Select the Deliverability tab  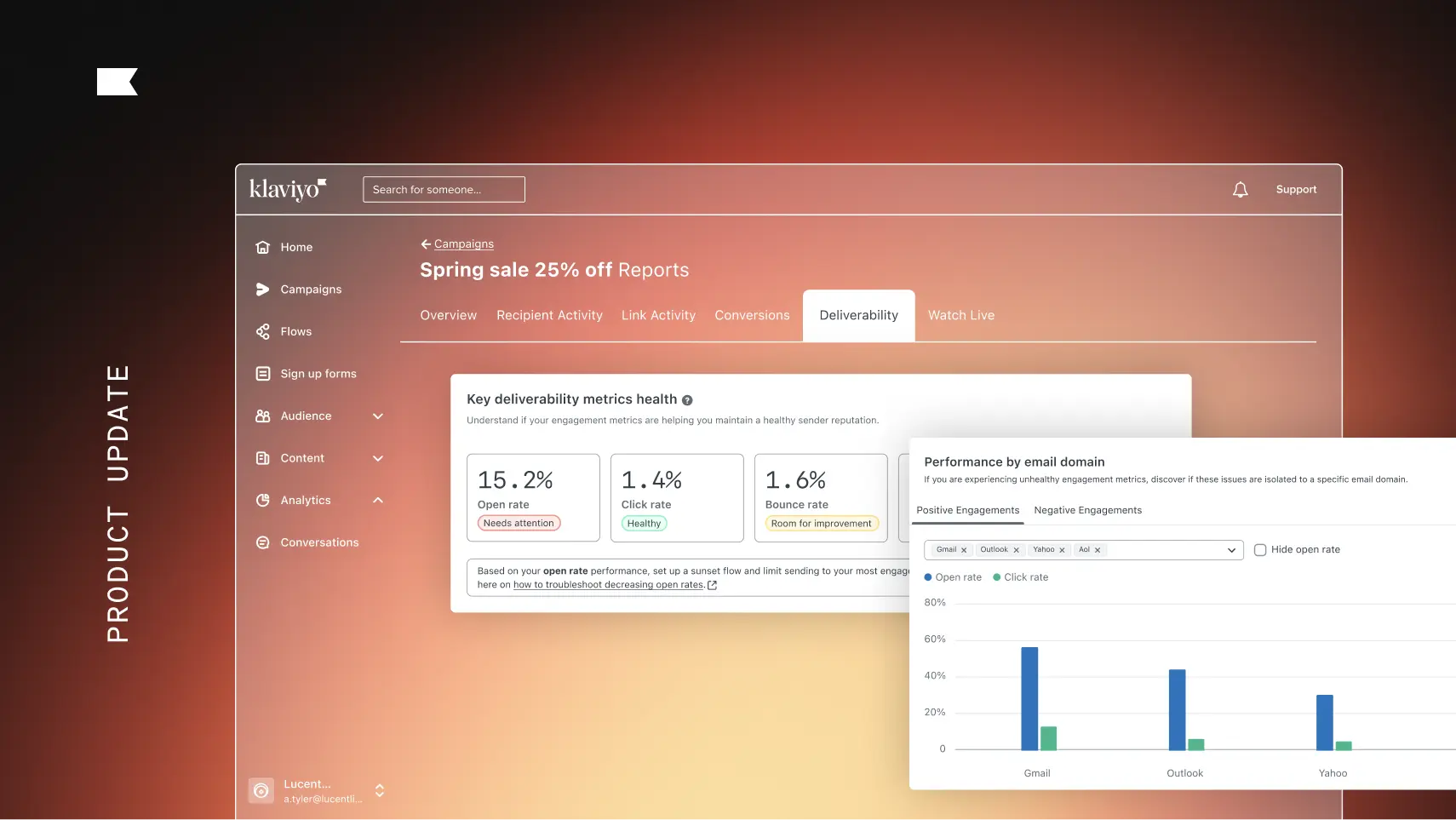(x=858, y=315)
